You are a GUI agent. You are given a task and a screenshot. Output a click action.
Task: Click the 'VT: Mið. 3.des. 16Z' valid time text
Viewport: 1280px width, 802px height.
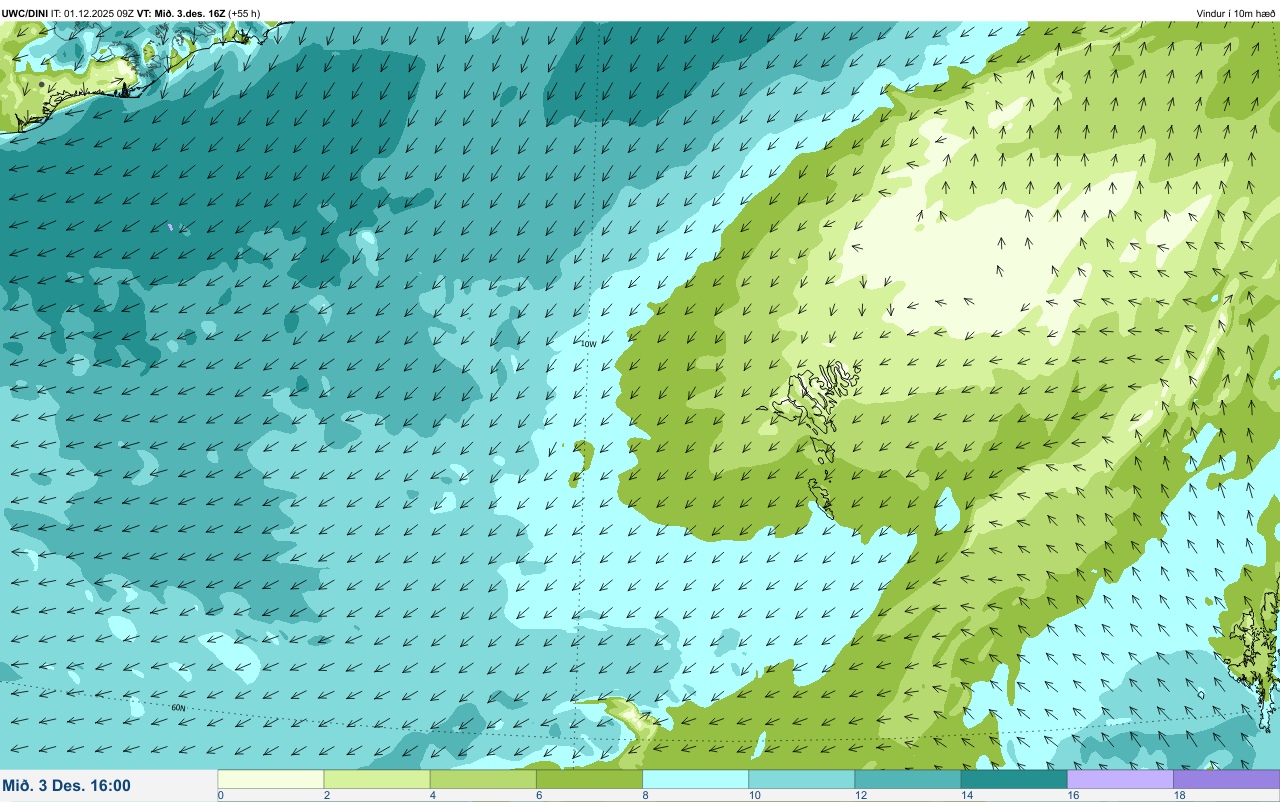(x=180, y=14)
